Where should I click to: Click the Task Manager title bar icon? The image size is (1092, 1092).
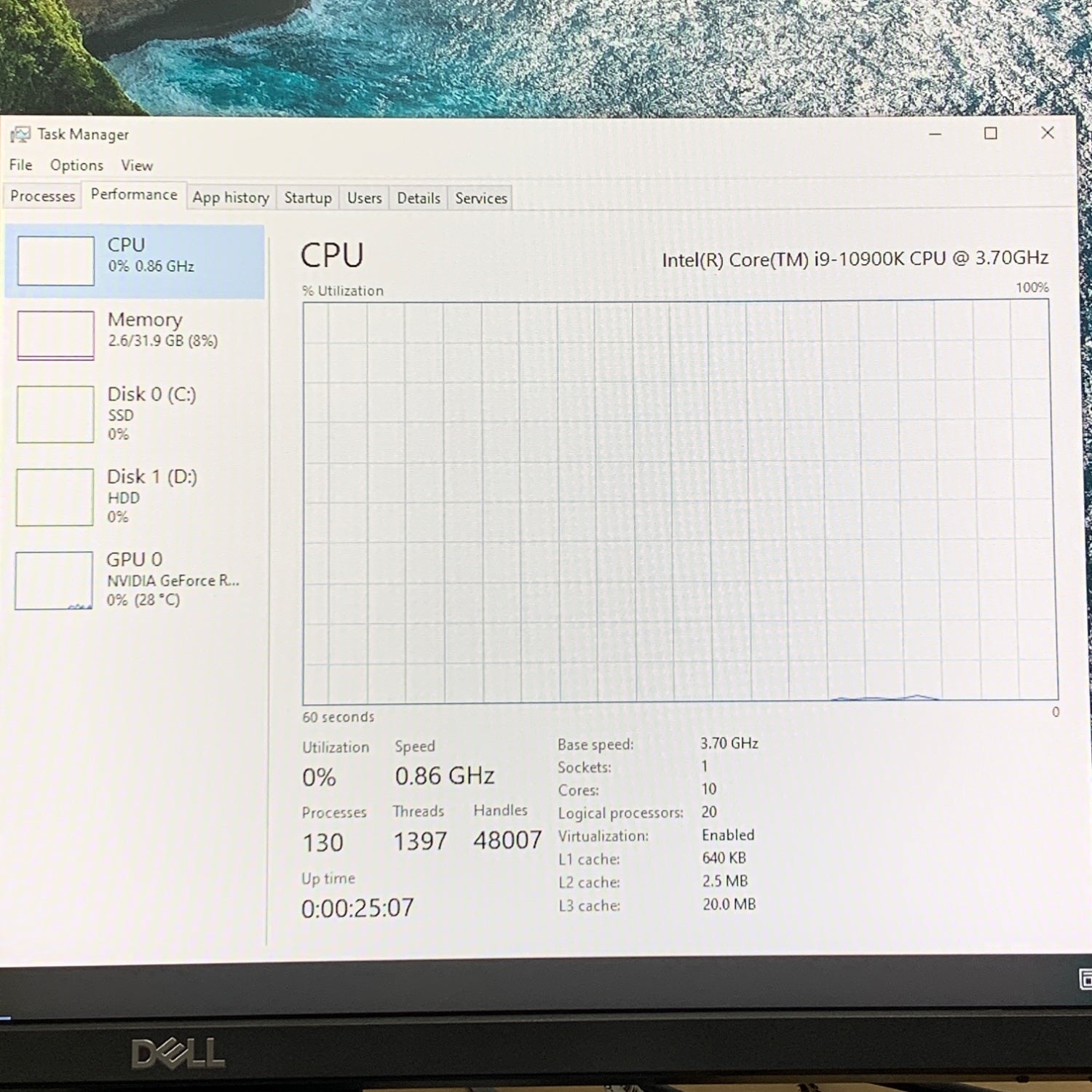point(20,135)
